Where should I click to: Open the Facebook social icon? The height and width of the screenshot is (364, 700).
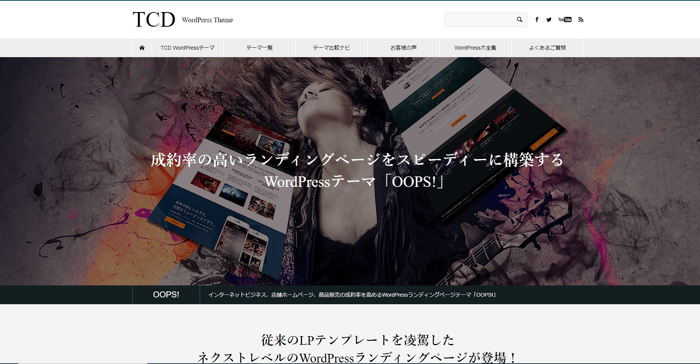pos(537,20)
